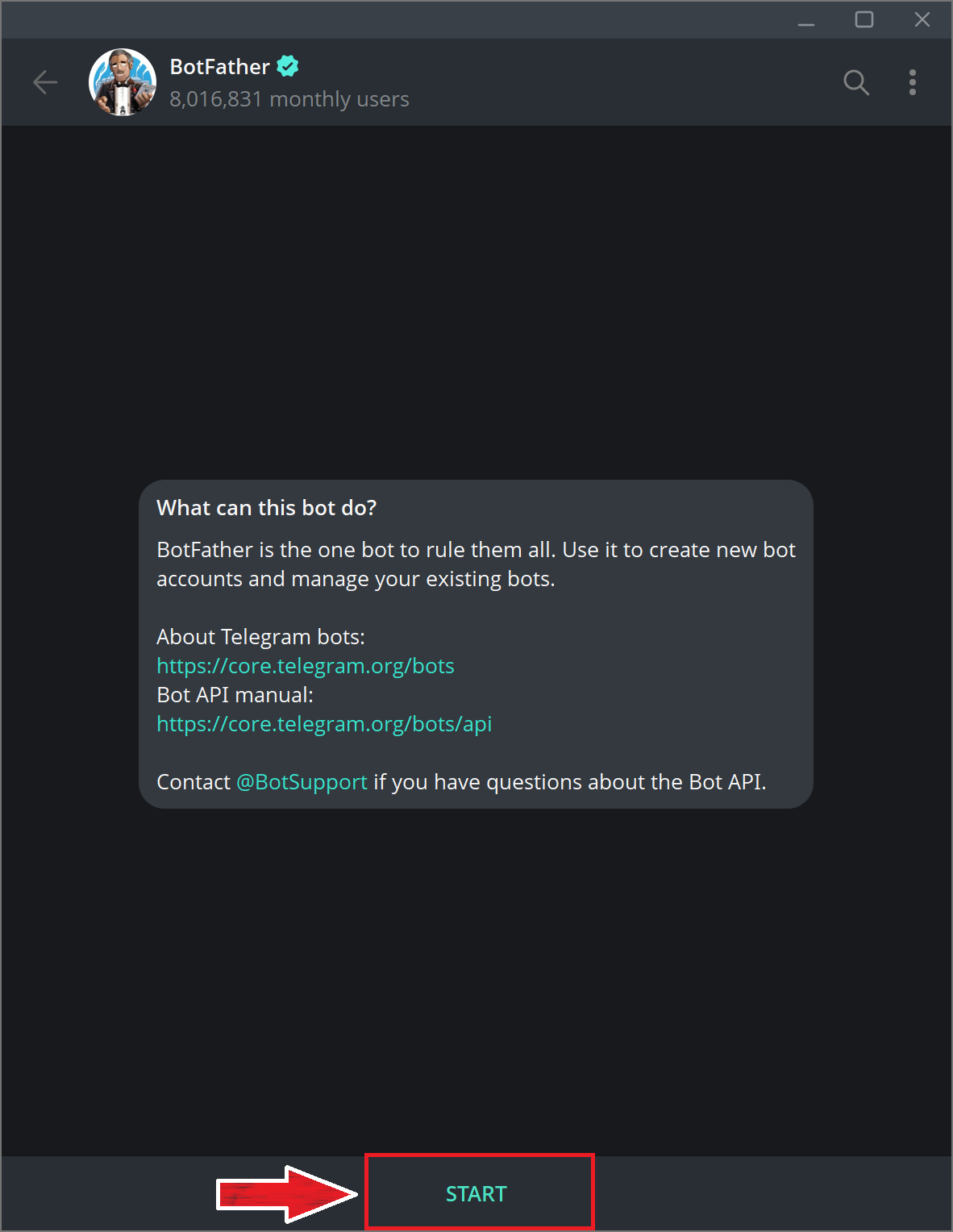Click the BotFather chat name
953x1232 pixels.
(219, 67)
